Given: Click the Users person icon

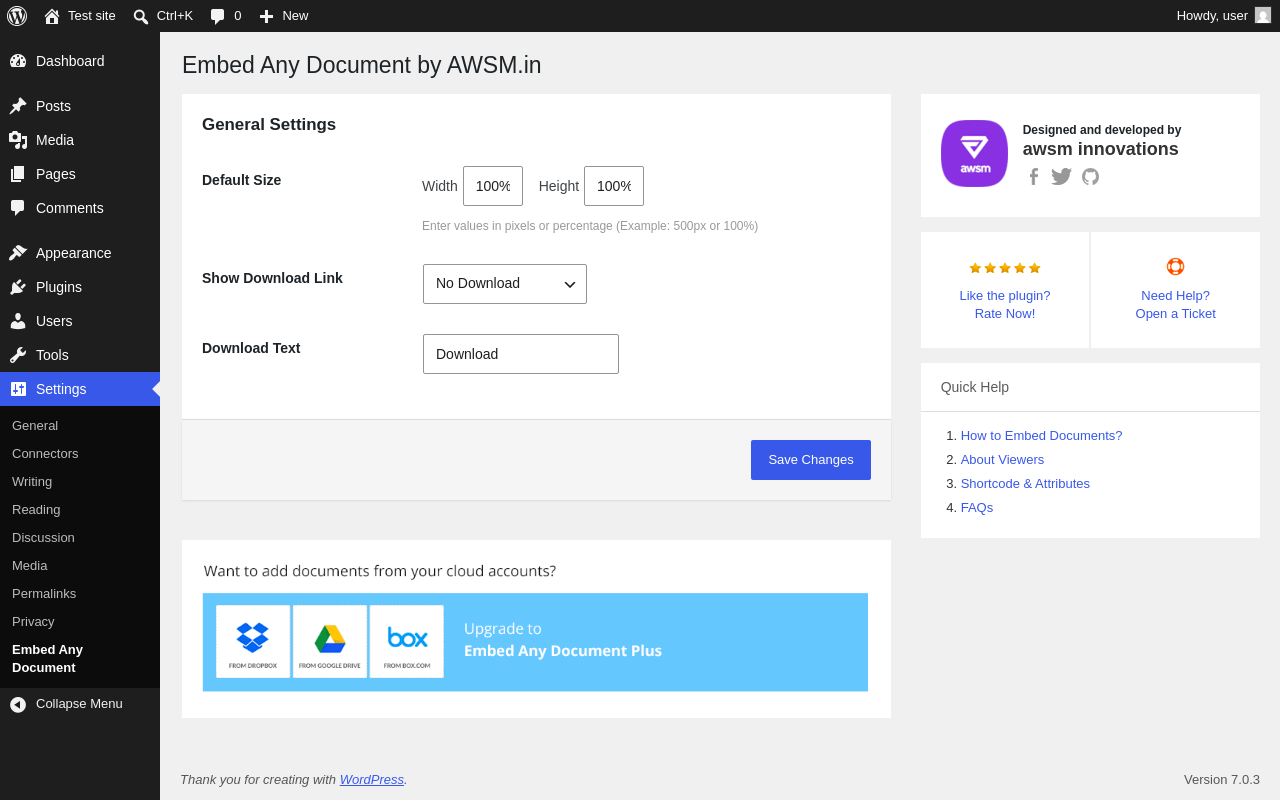Looking at the screenshot, I should coord(18,321).
